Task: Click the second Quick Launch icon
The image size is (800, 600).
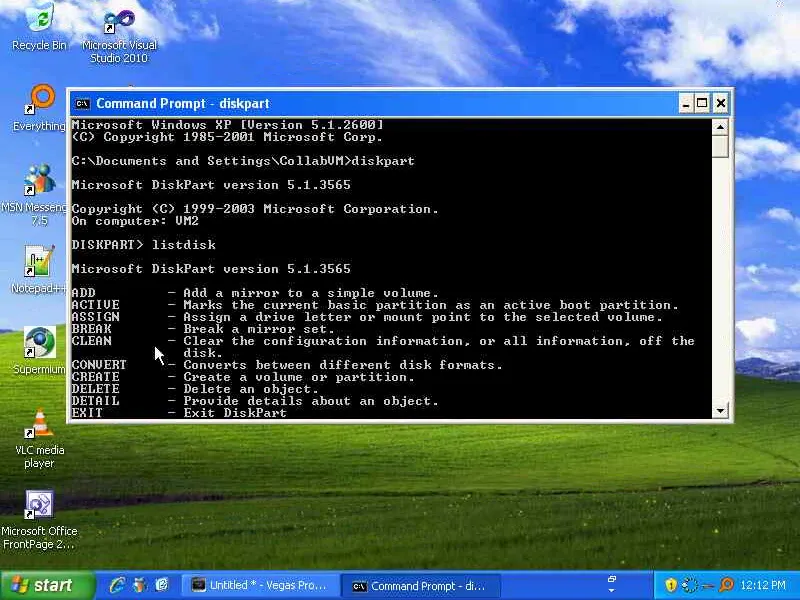Action: pyautogui.click(x=140, y=585)
